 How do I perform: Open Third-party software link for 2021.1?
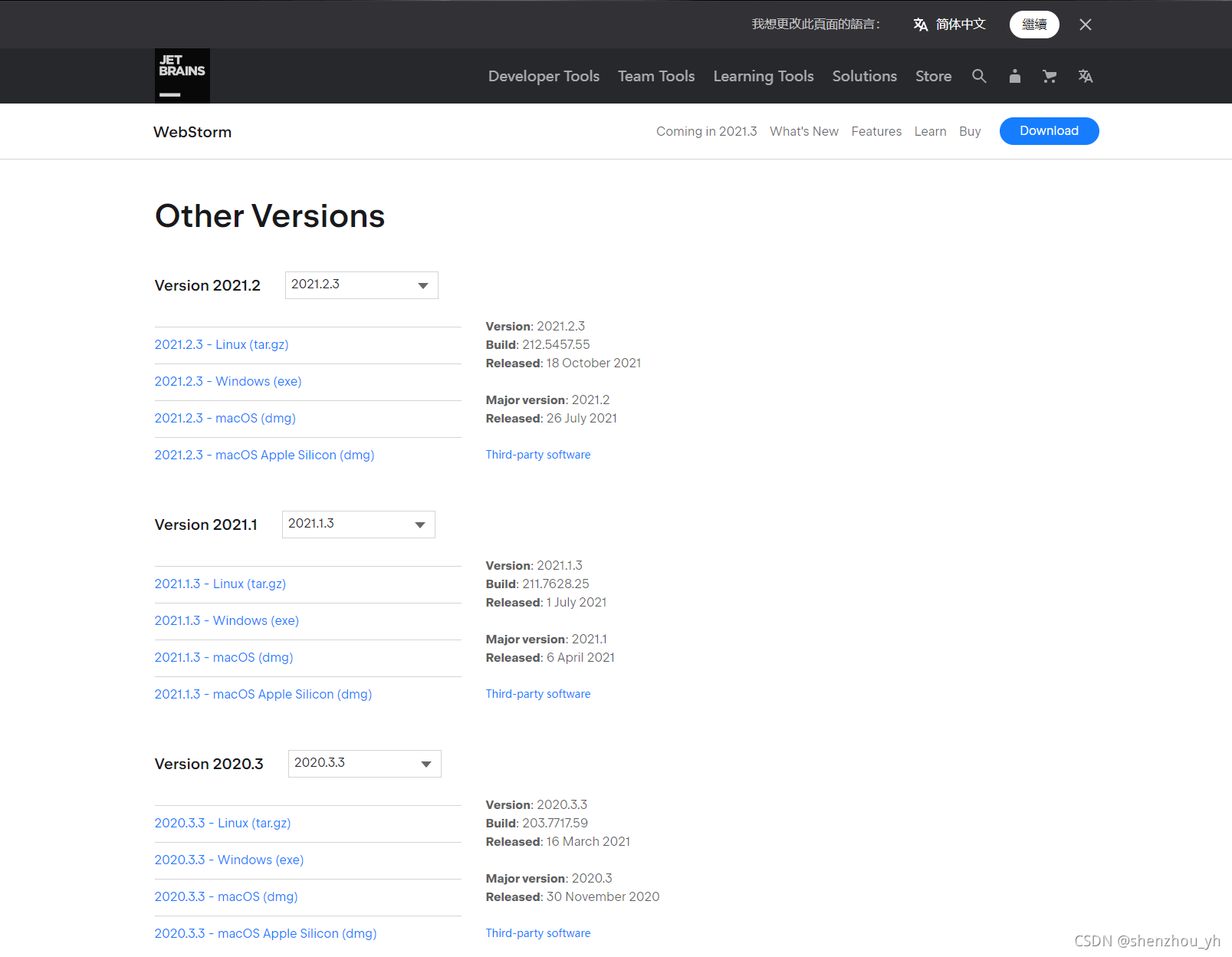[538, 694]
